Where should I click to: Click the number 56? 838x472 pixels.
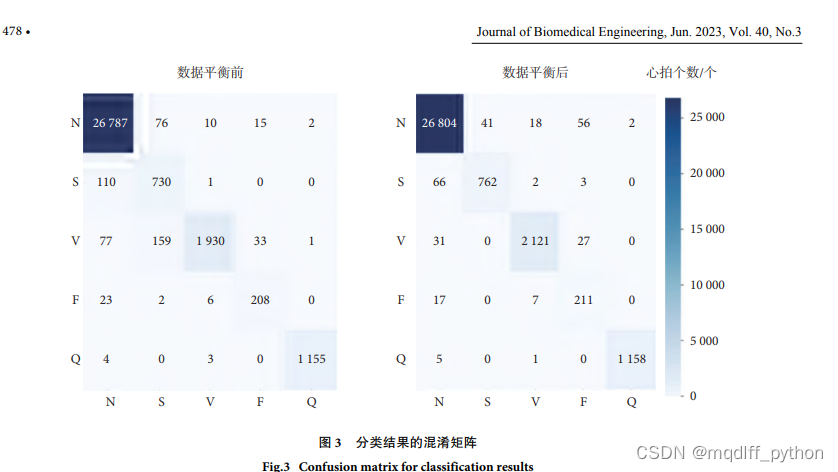coord(584,123)
